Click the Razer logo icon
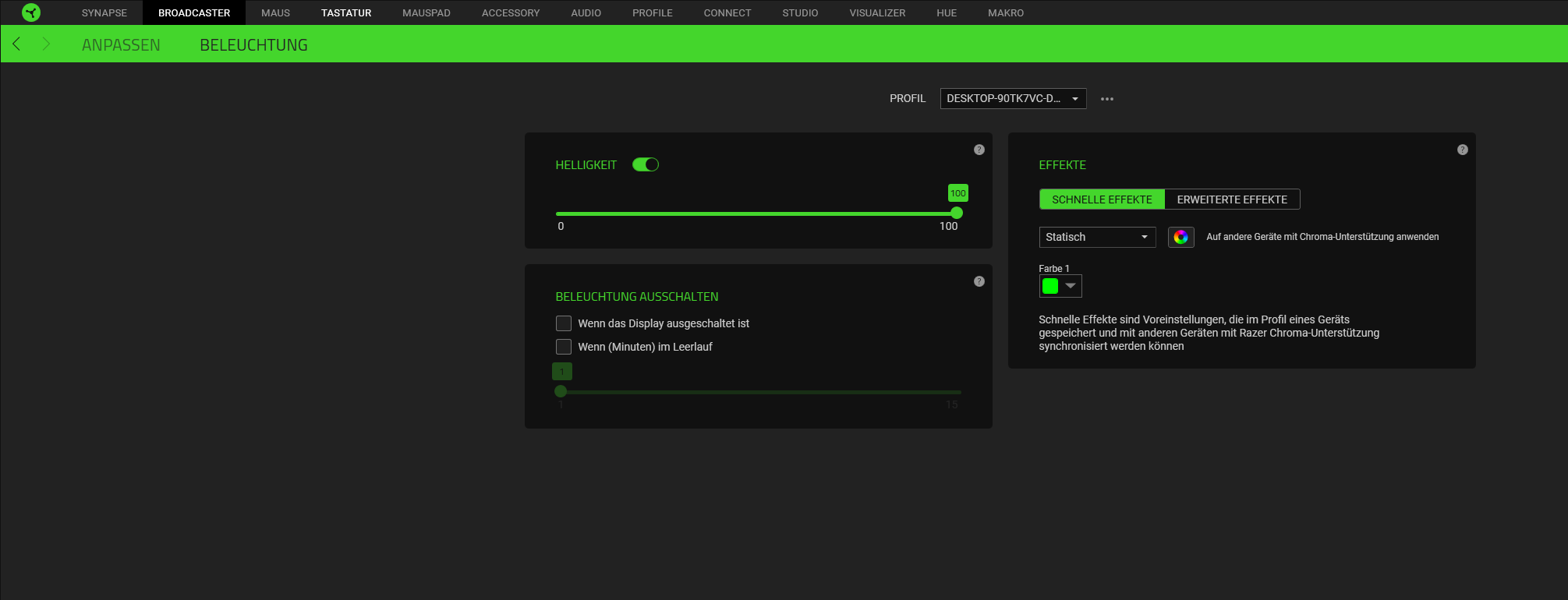The image size is (1568, 600). (x=31, y=12)
